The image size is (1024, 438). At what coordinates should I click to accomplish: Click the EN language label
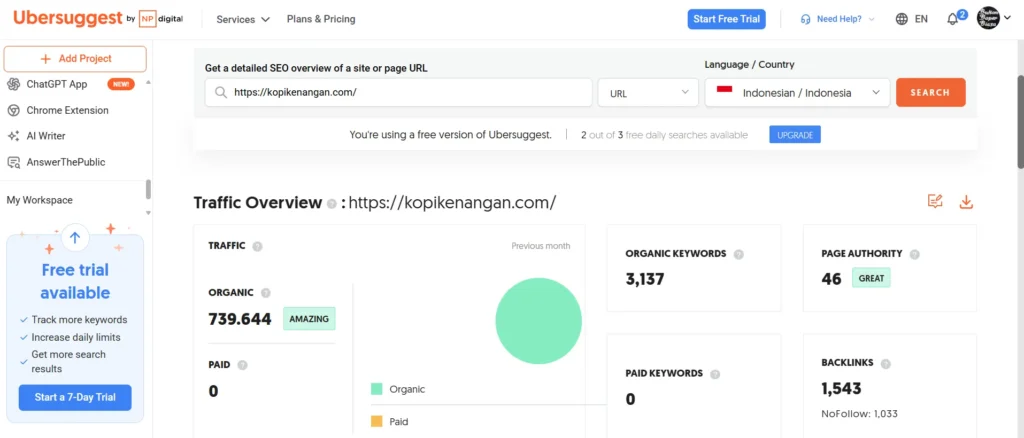pos(921,20)
